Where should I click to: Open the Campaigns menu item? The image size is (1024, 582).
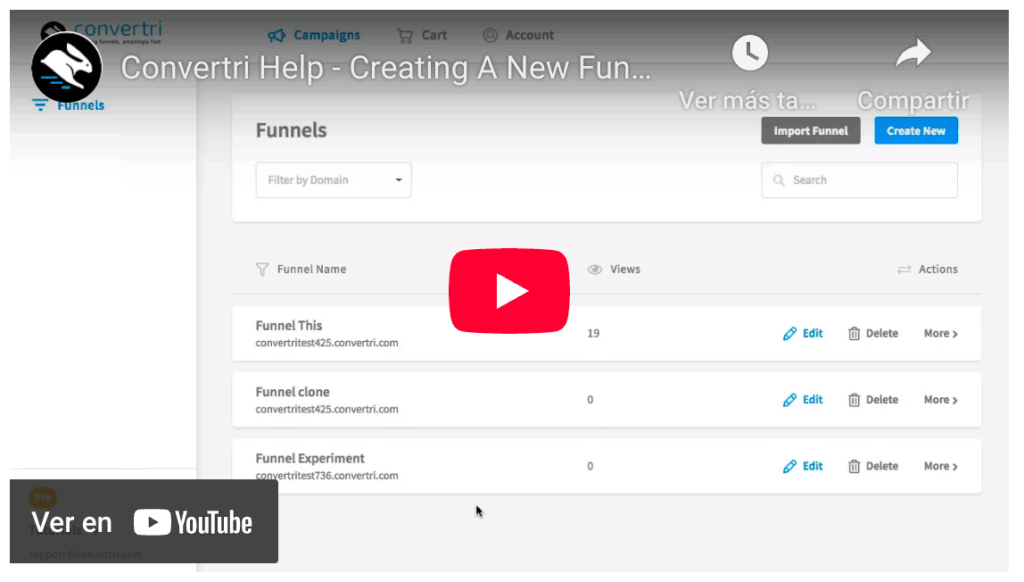pos(314,35)
